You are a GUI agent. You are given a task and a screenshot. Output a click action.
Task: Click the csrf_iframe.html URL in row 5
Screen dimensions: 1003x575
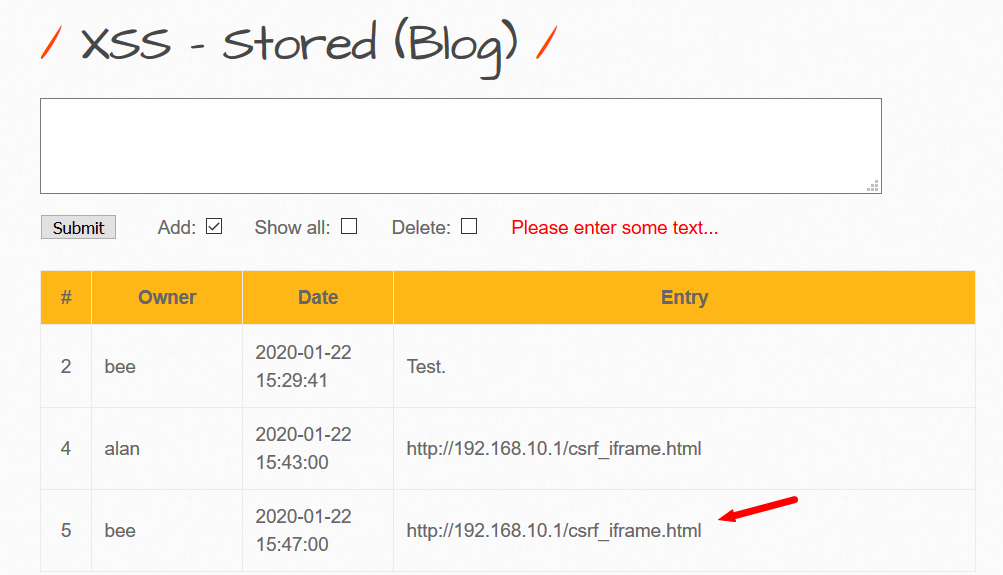click(x=554, y=531)
